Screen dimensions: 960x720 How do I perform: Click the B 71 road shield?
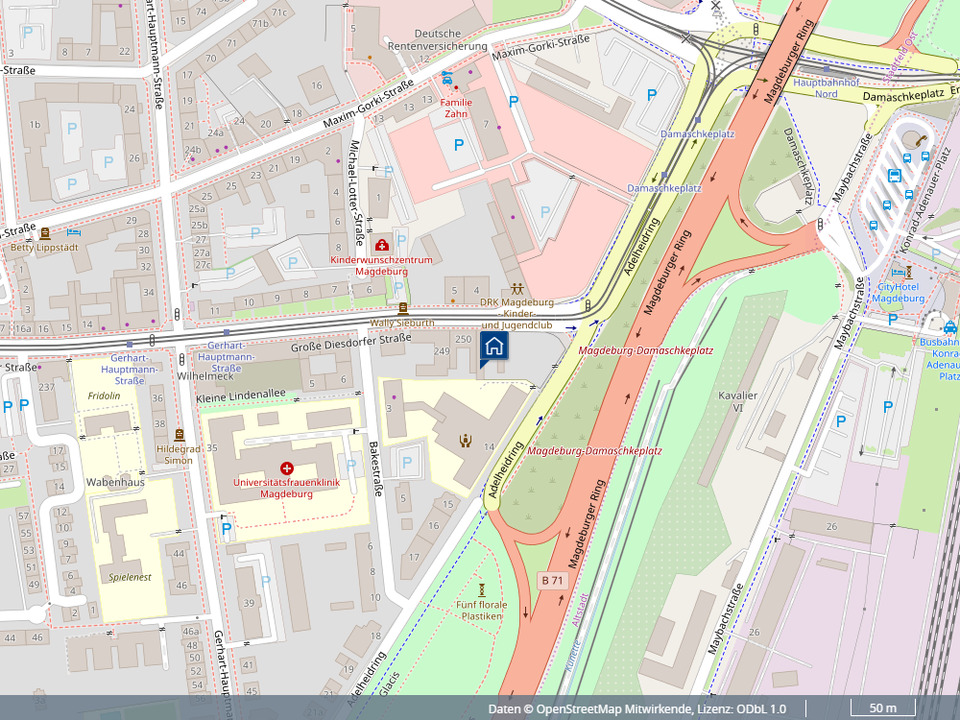[x=553, y=580]
